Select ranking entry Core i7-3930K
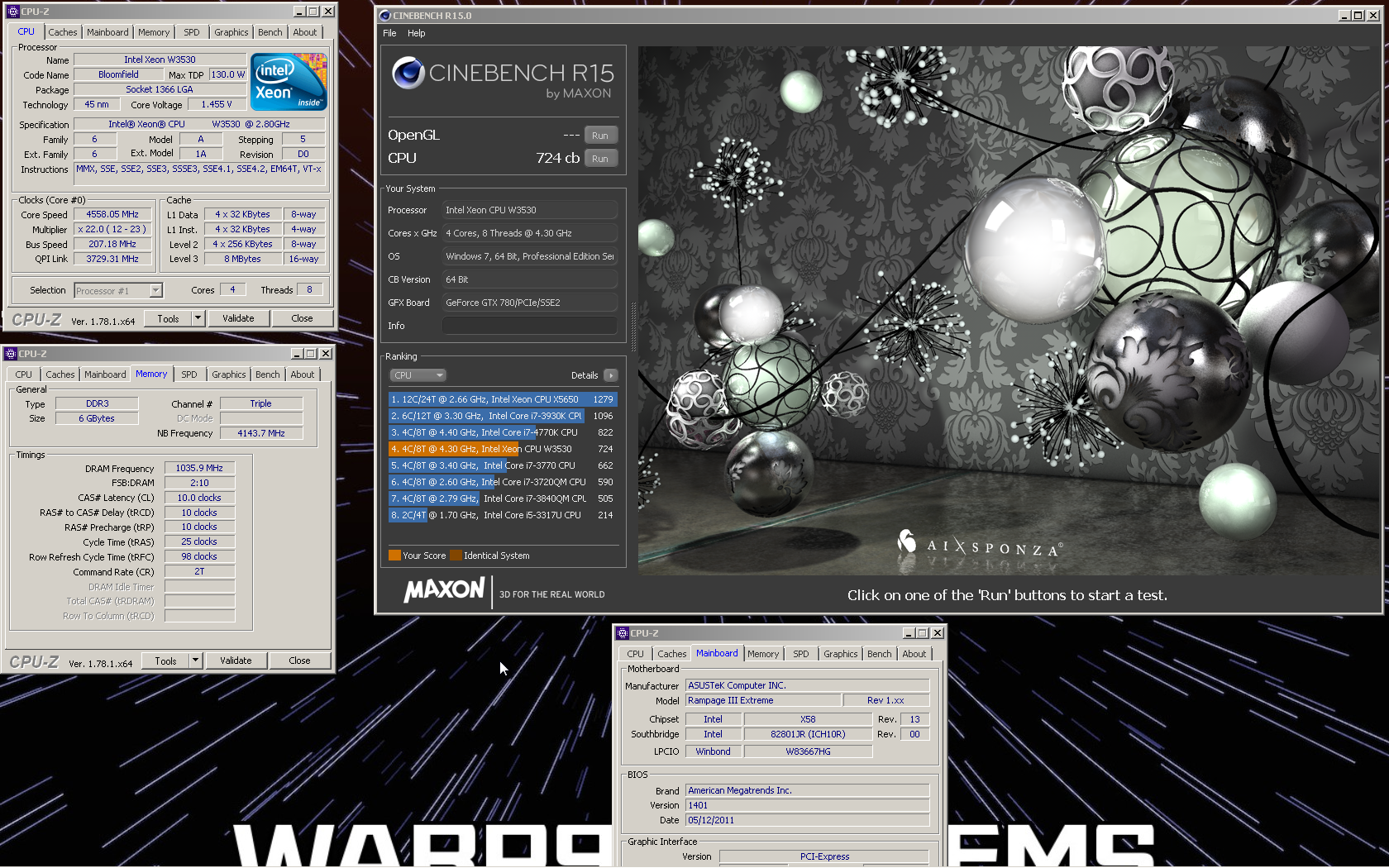1389x868 pixels. coord(503,416)
